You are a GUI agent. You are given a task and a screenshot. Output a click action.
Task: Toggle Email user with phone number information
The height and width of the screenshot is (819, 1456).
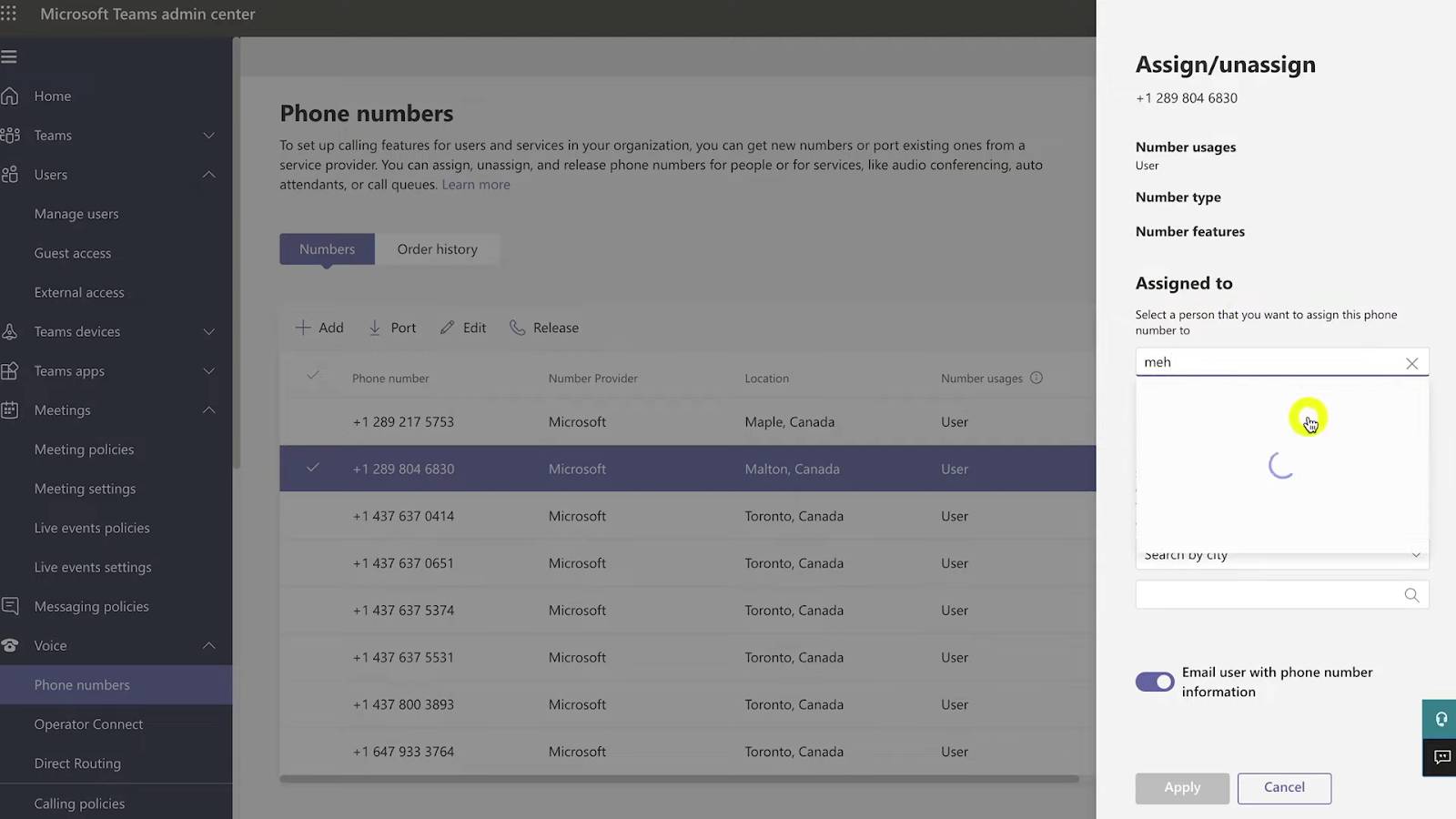click(x=1155, y=682)
